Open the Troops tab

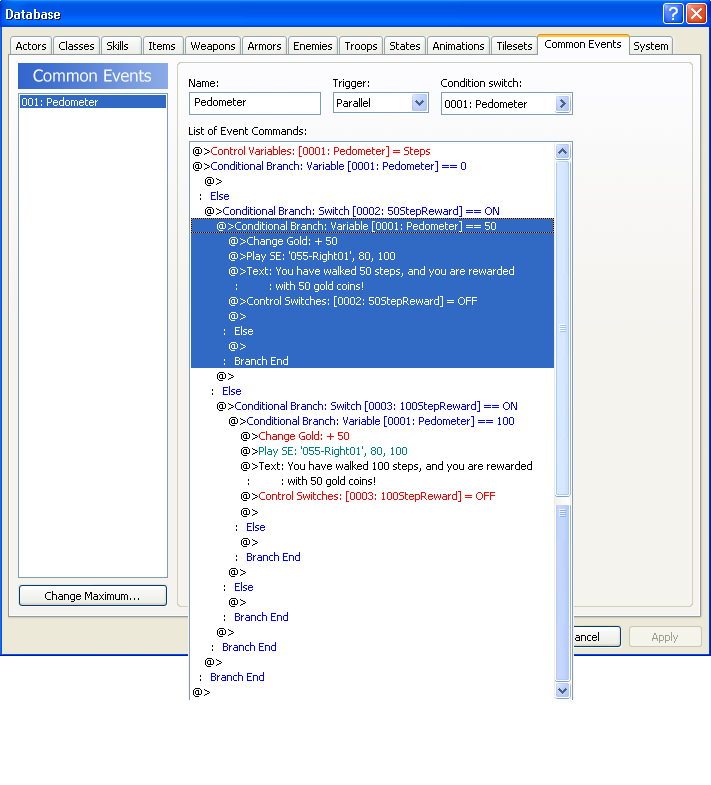361,46
